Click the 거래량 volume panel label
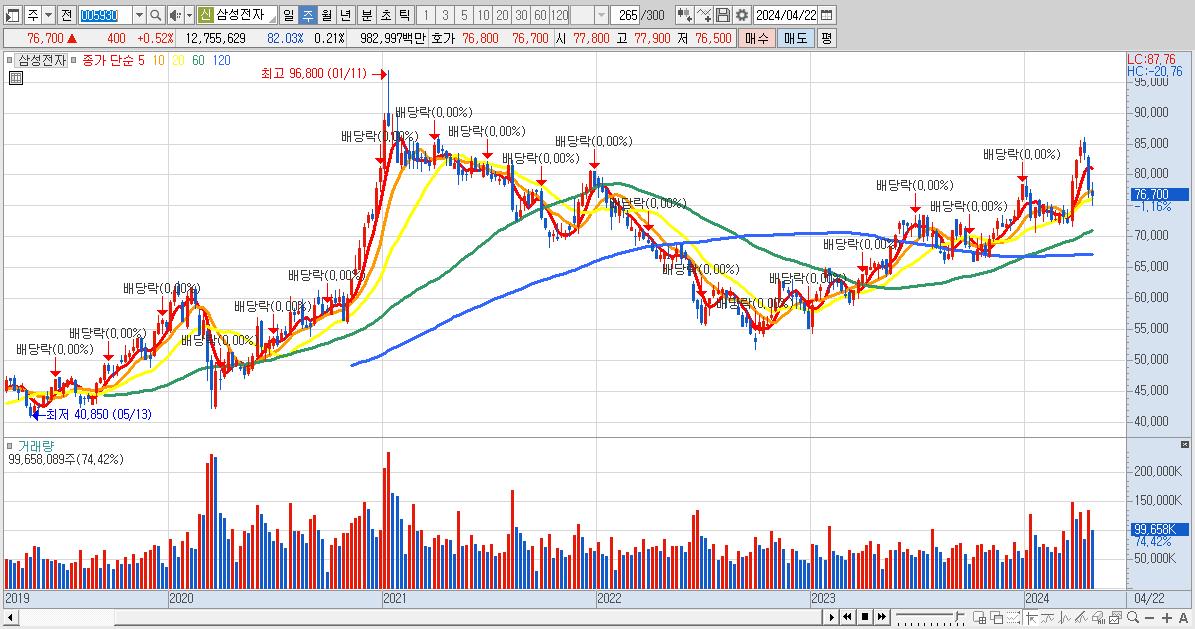 coord(36,446)
